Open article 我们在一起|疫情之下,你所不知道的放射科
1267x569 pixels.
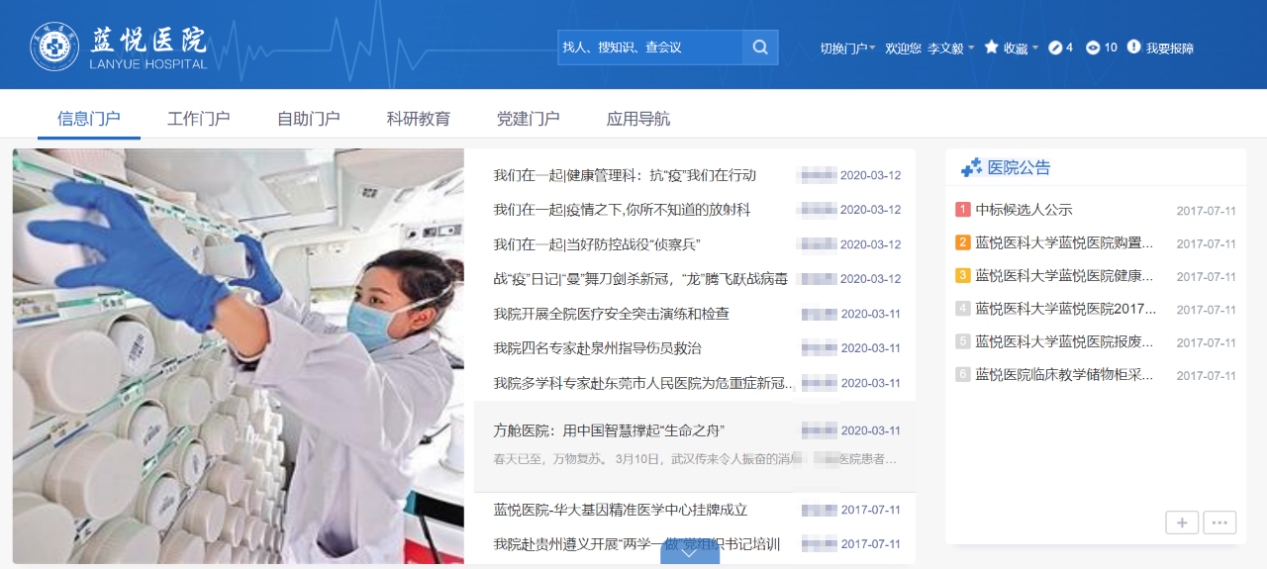pyautogui.click(x=621, y=210)
